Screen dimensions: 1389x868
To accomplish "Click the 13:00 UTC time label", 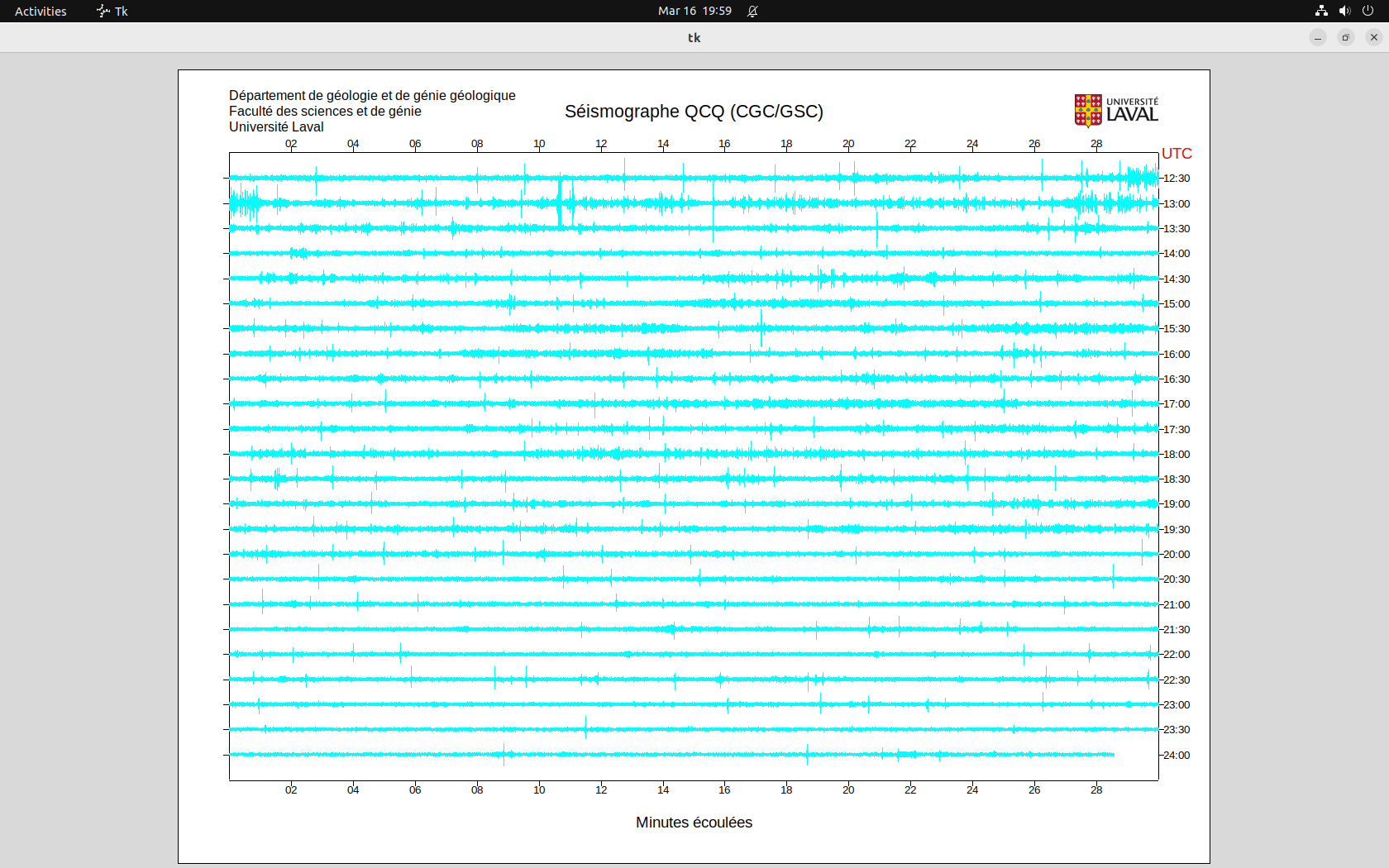I will click(1177, 203).
